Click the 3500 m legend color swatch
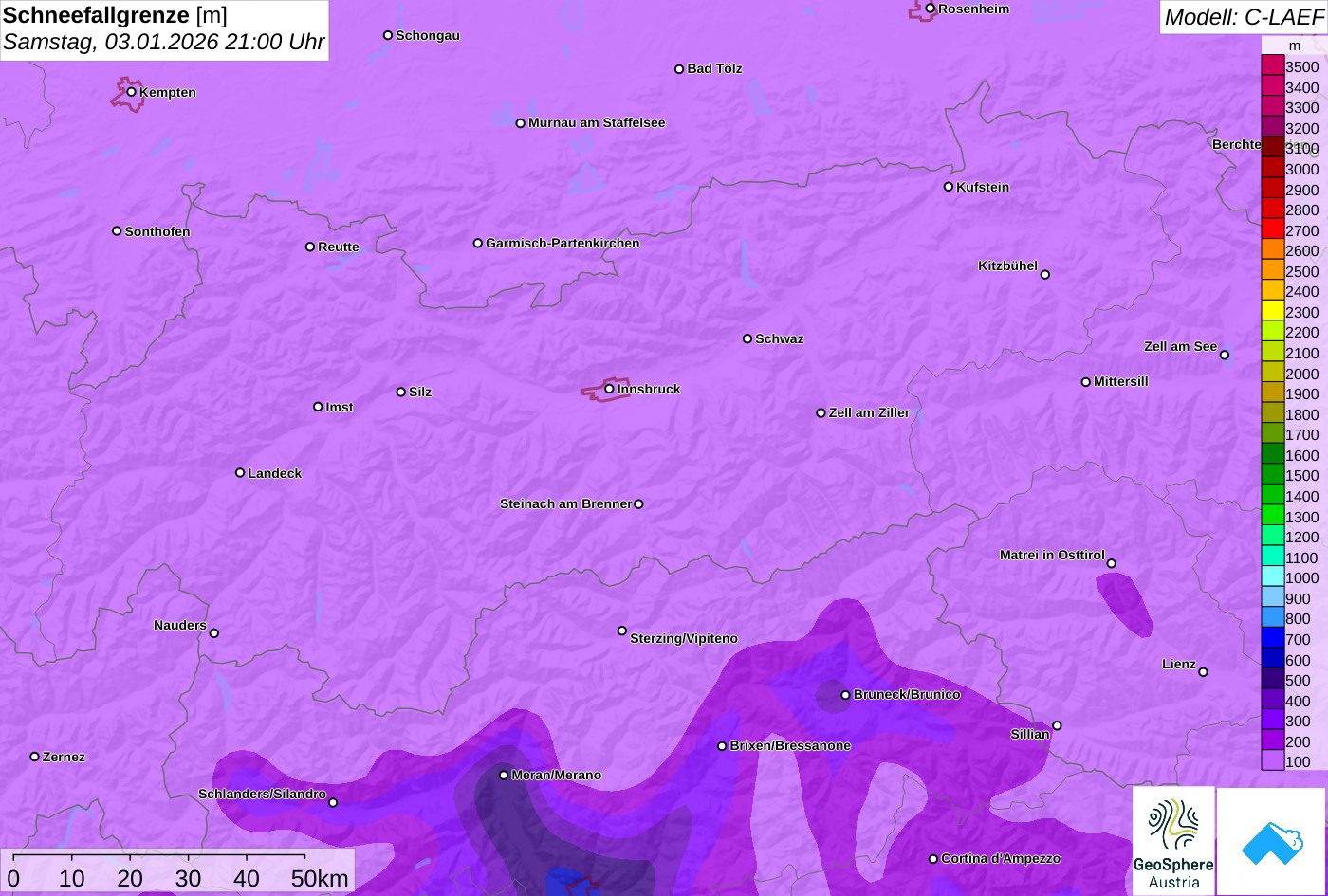1328x896 pixels. tap(1272, 65)
